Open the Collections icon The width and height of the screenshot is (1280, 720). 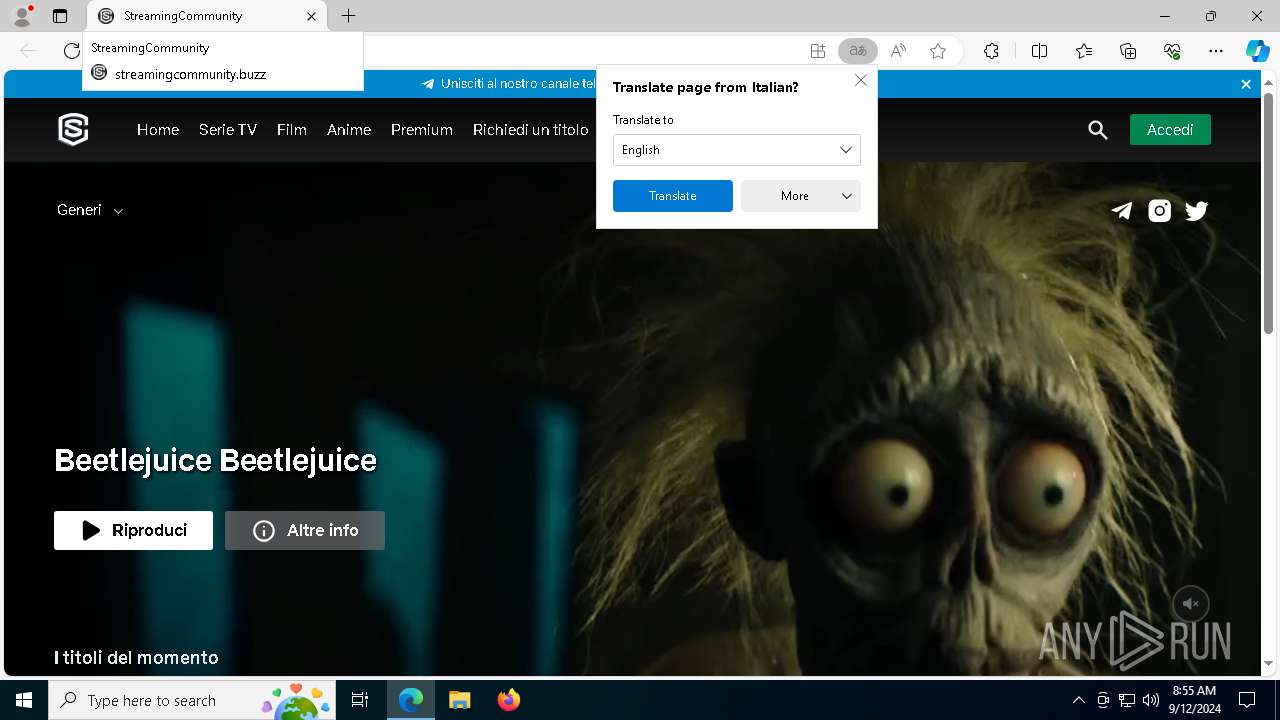click(x=1128, y=51)
